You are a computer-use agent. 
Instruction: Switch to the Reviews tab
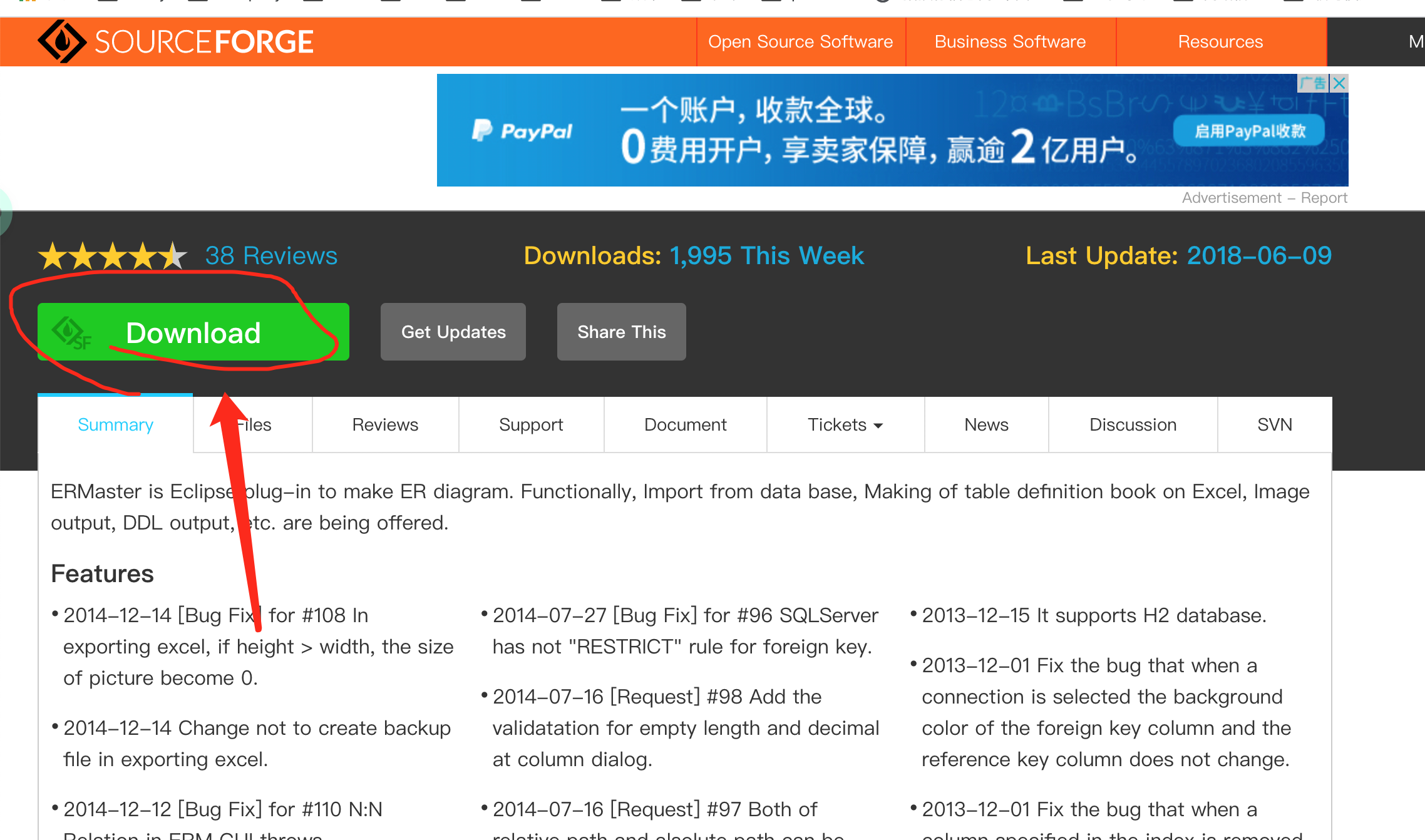(385, 425)
